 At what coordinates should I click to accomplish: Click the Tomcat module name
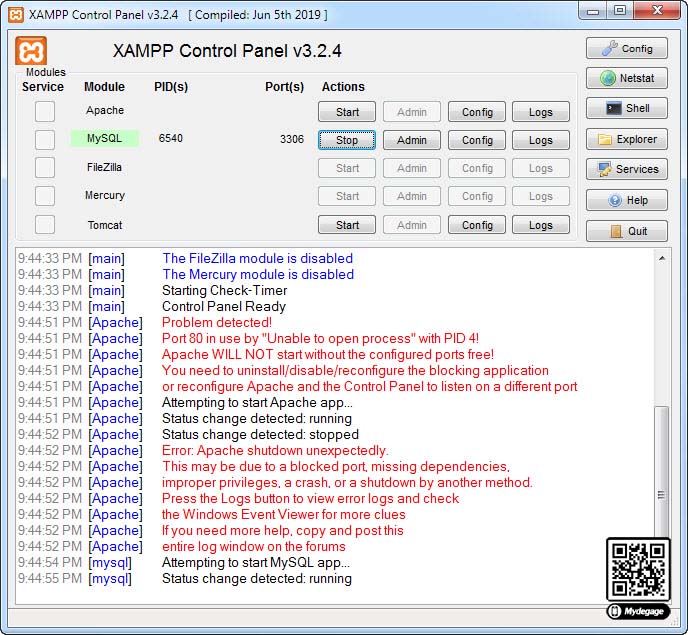tap(105, 225)
